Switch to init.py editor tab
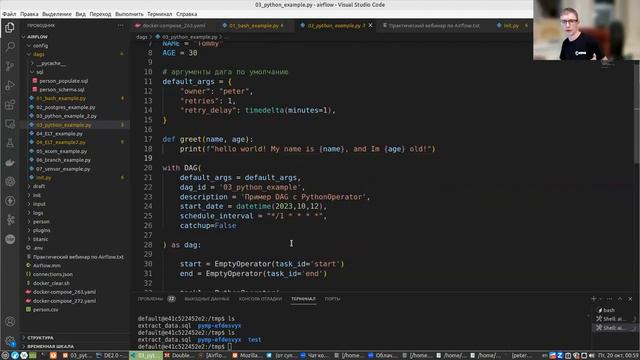This screenshot has height=360, width=640. (x=511, y=25)
